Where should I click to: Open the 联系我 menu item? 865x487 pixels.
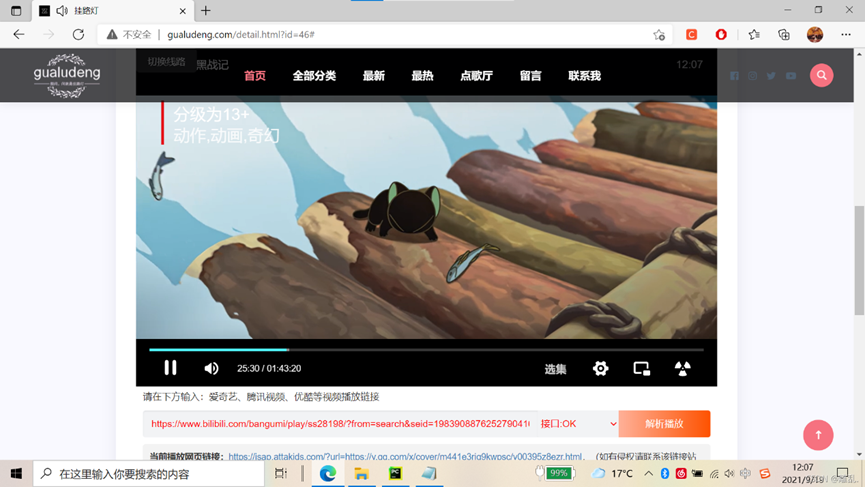584,76
